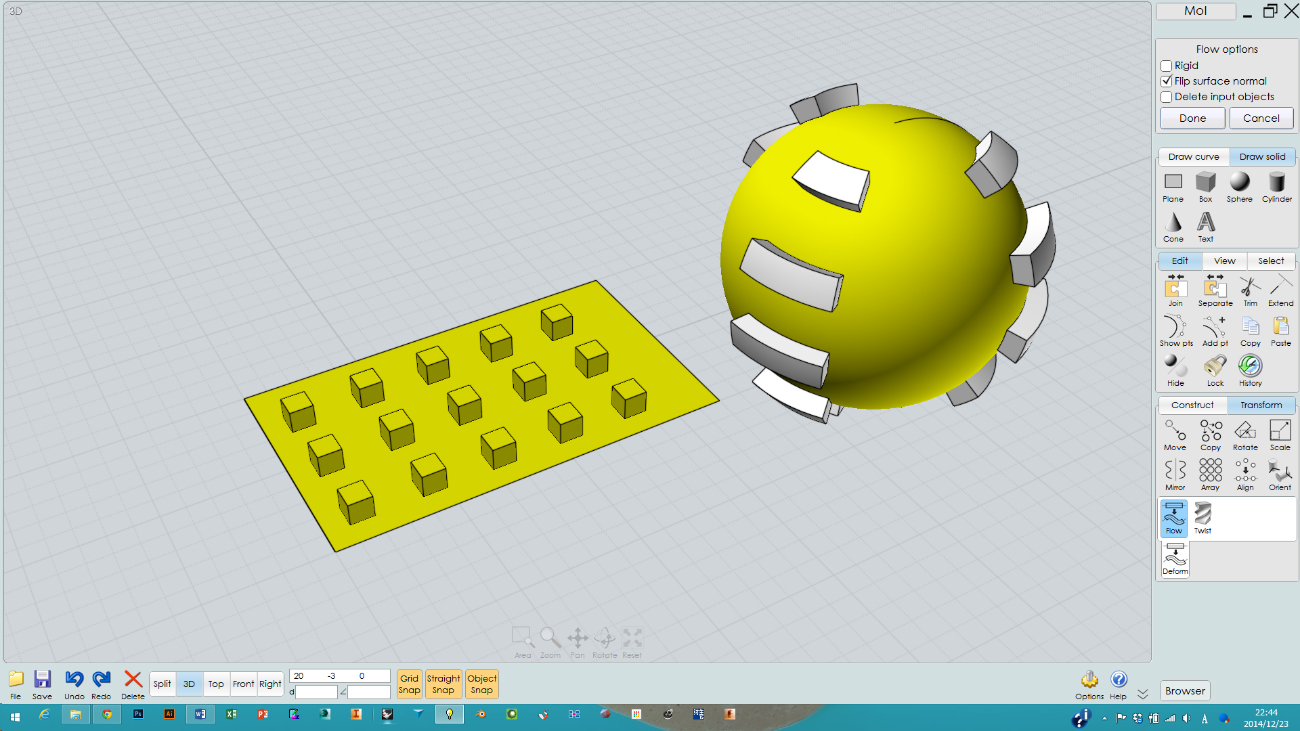Expand the double-chevron beside Help

(x=1142, y=692)
